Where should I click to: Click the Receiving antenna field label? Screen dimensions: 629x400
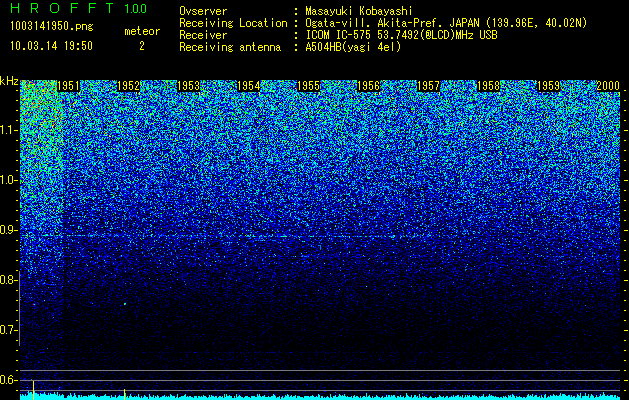230,47
